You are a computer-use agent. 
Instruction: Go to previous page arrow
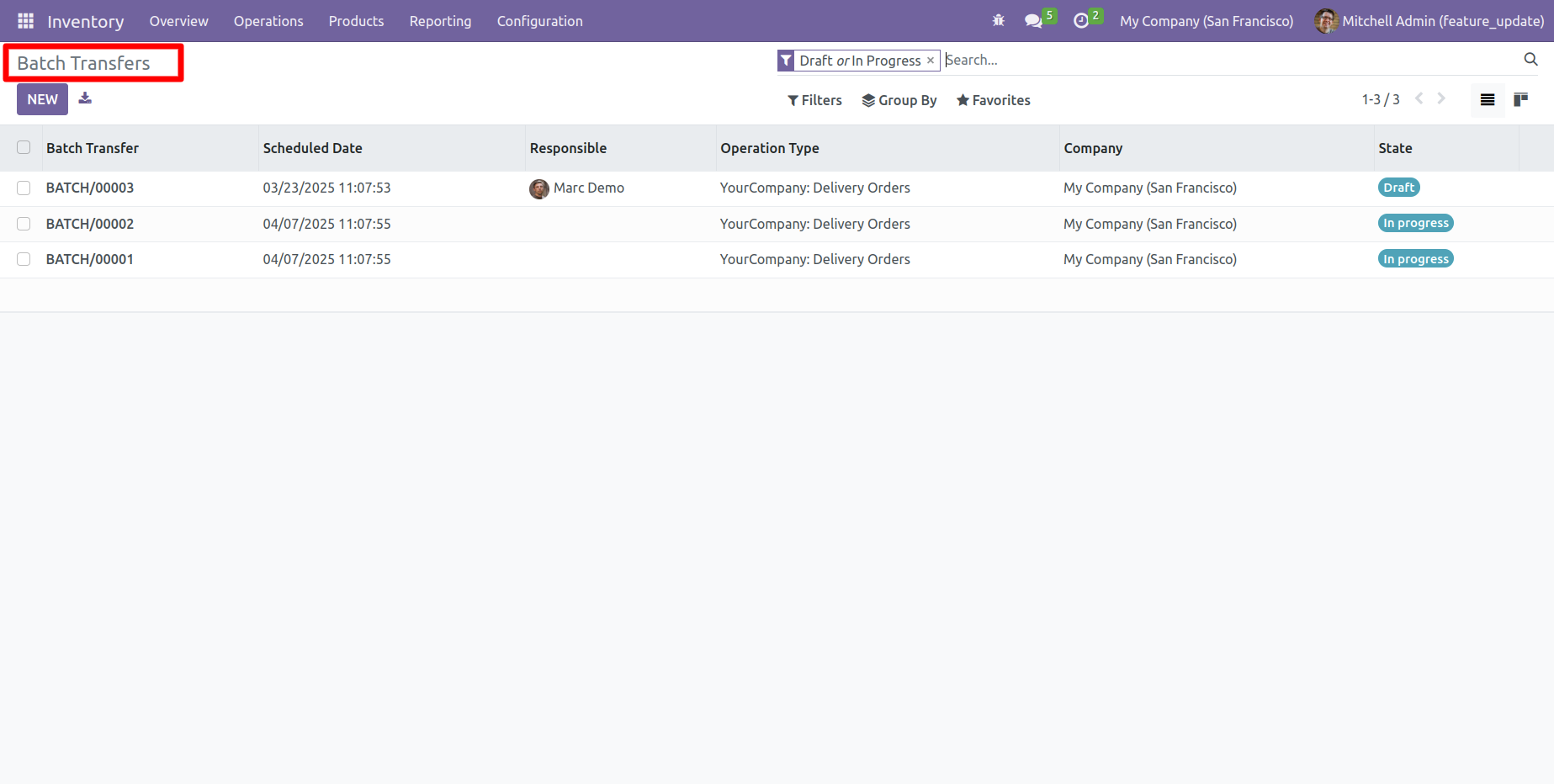pos(1419,98)
